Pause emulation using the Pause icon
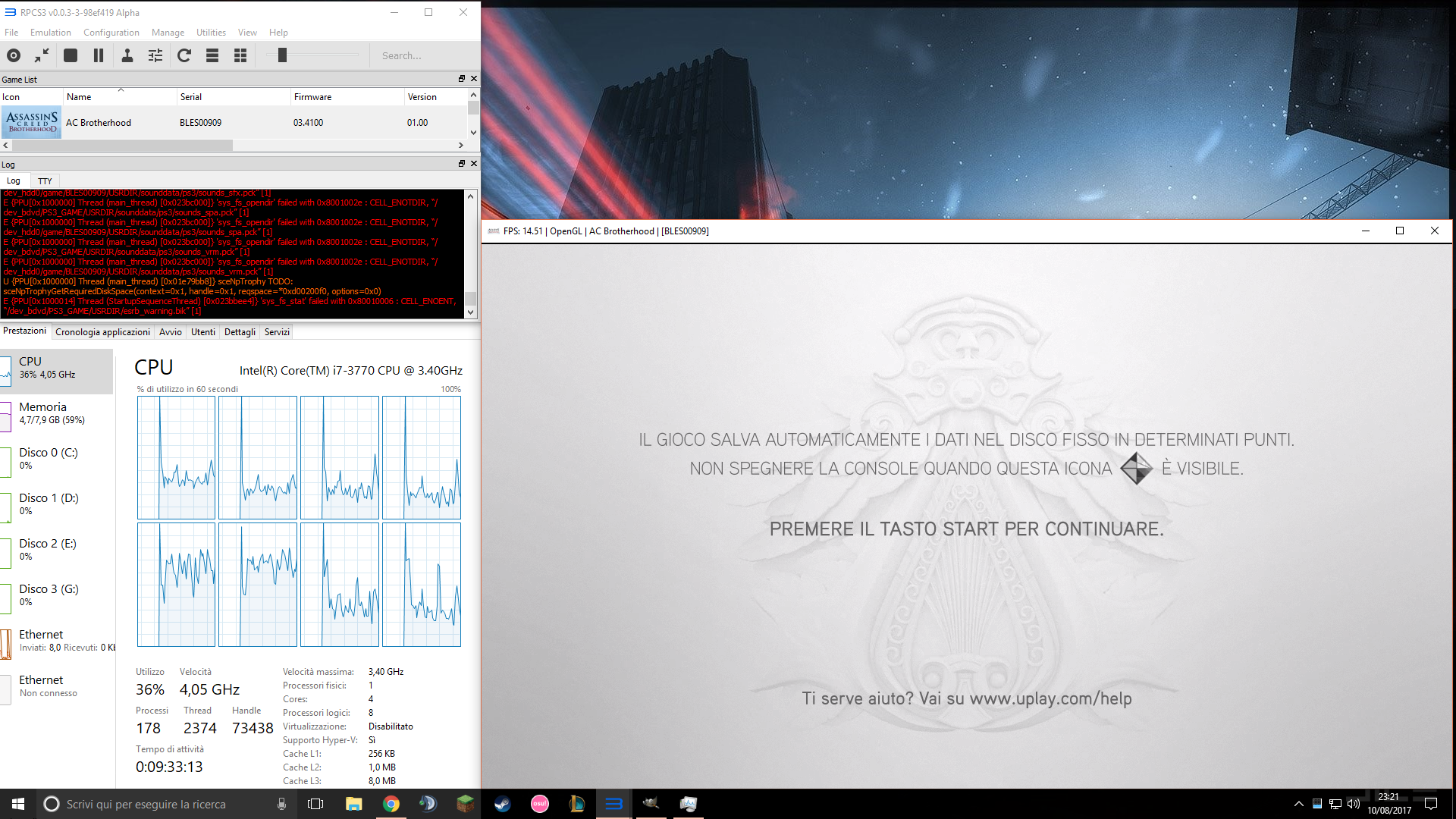Viewport: 1456px width, 819px height. (x=99, y=55)
